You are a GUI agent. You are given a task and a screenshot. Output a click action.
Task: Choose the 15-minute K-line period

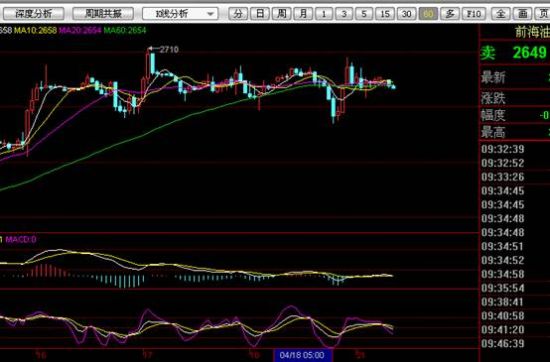pyautogui.click(x=385, y=14)
